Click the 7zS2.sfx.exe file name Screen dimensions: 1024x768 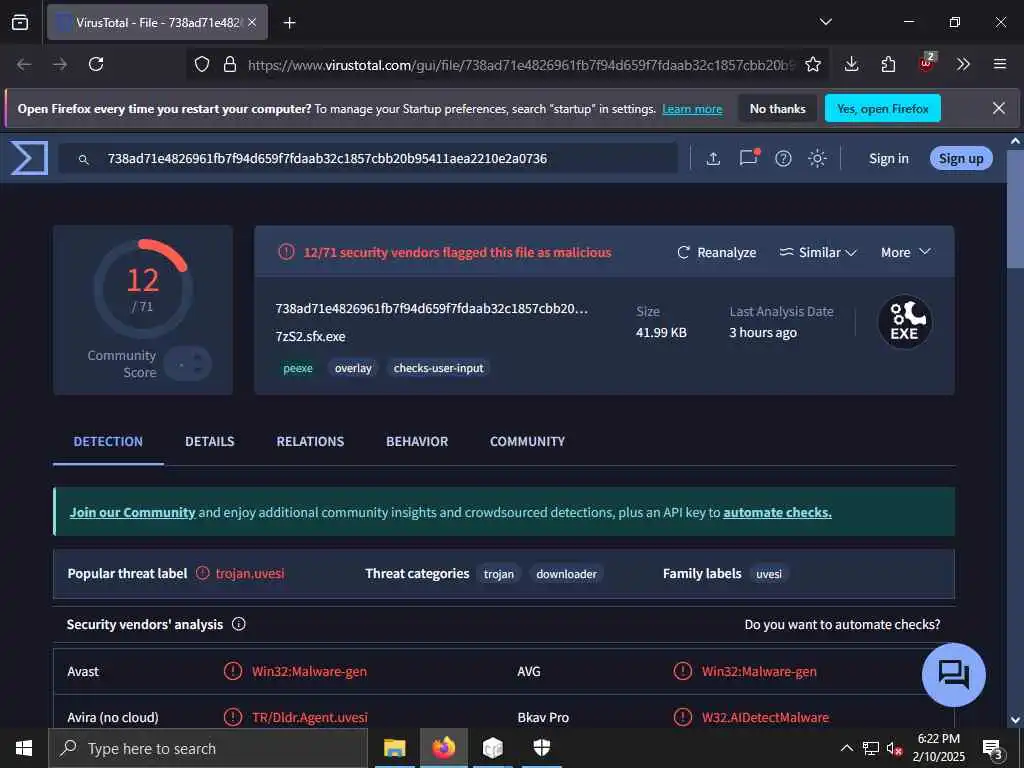click(310, 336)
